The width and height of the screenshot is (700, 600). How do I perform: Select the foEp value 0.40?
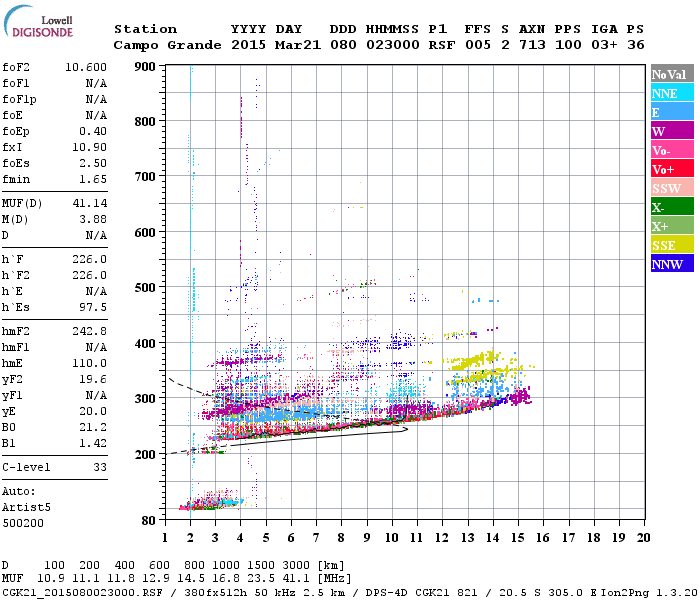(93, 131)
